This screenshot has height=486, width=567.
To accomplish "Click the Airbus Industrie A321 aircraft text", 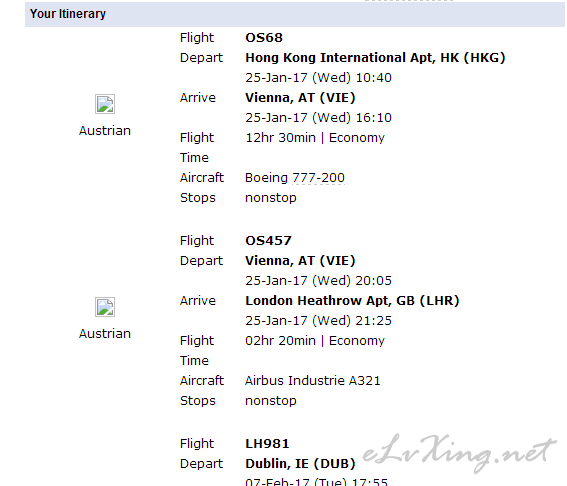I will [313, 381].
